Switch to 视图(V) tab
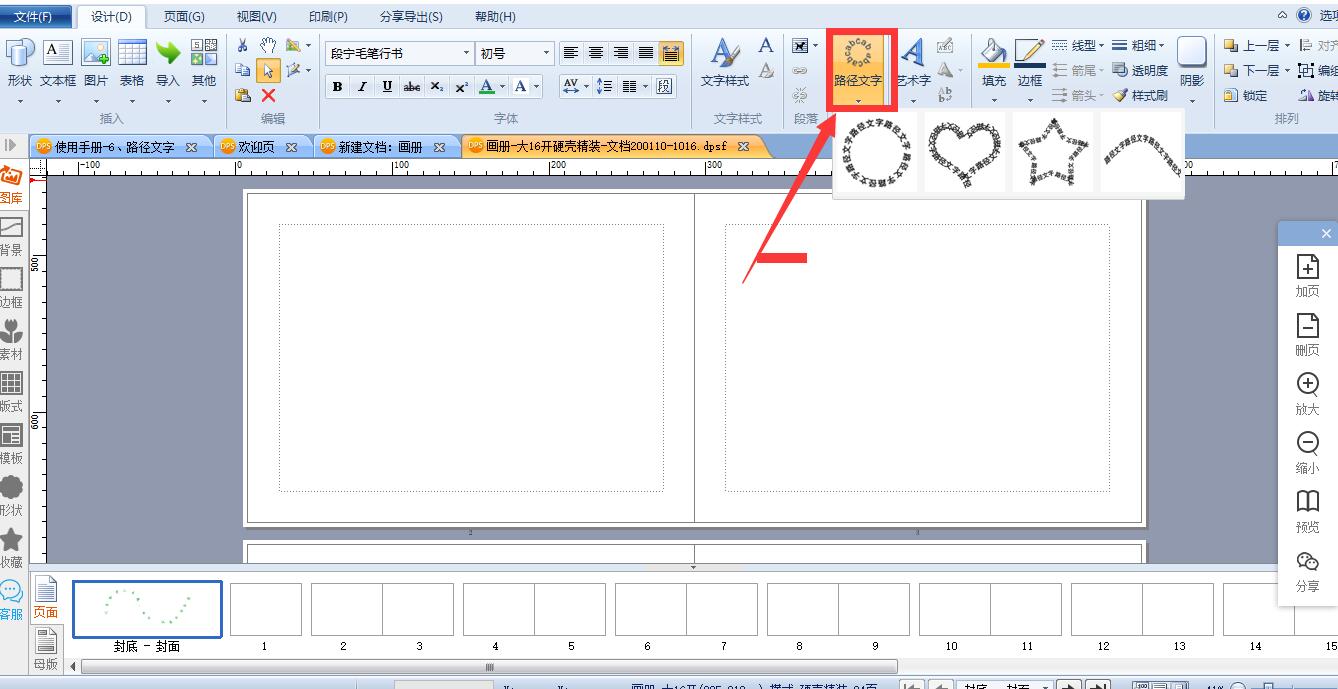The height and width of the screenshot is (689, 1338). coord(257,16)
